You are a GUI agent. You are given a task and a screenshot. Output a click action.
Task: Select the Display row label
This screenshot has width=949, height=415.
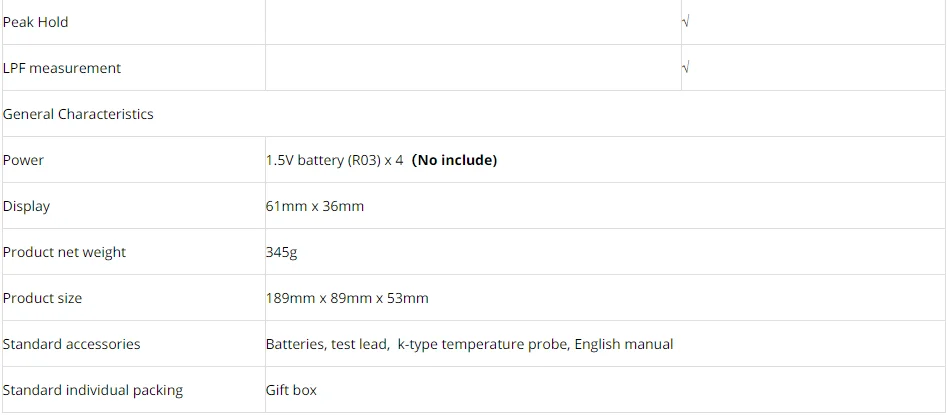27,206
